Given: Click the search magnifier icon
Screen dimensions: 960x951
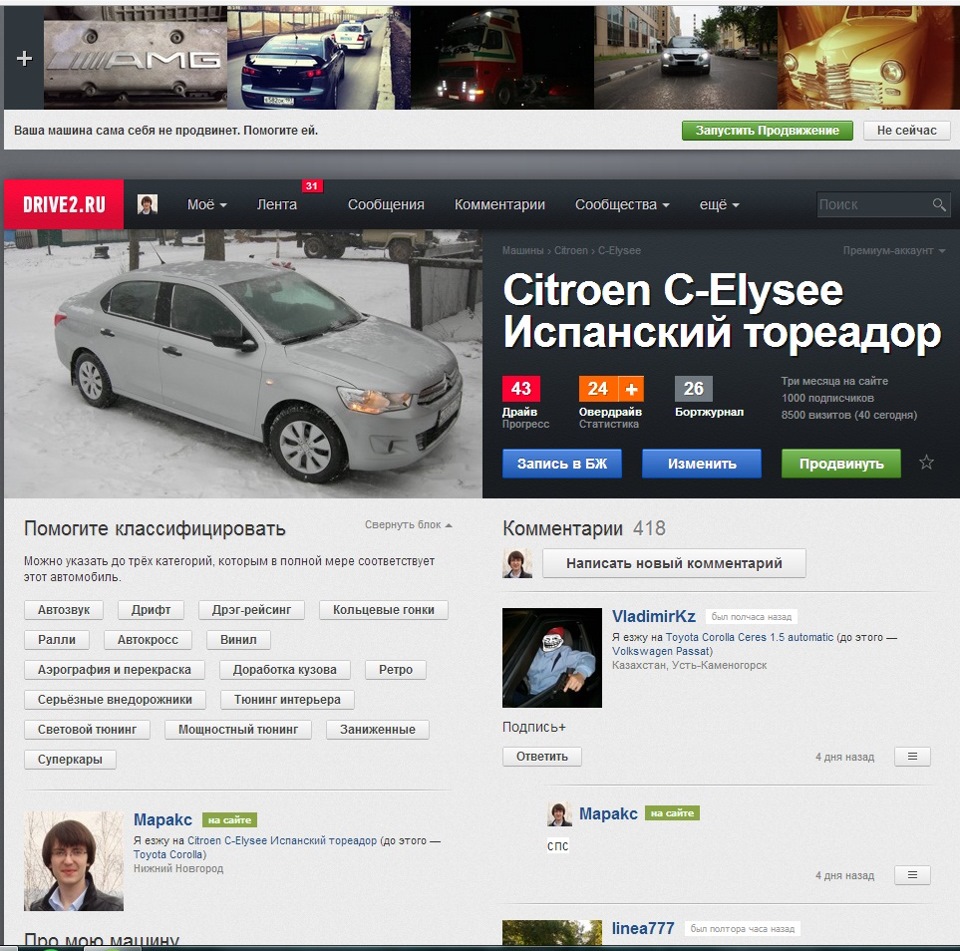Looking at the screenshot, I should point(938,204).
